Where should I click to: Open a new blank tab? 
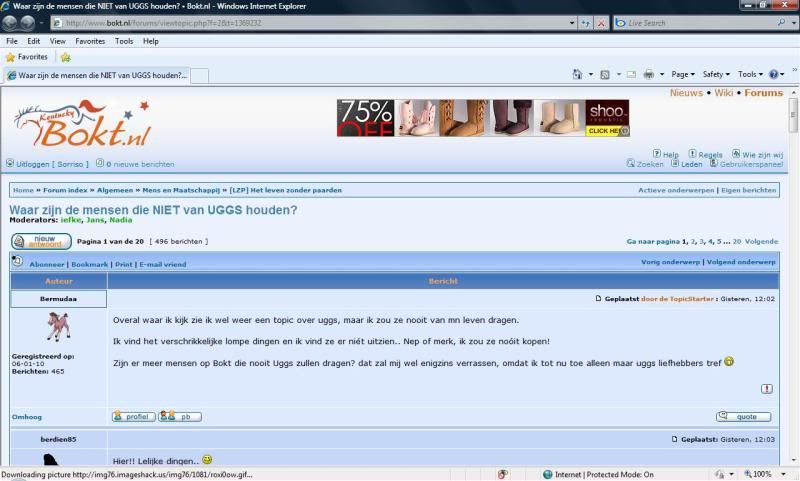[x=199, y=76]
